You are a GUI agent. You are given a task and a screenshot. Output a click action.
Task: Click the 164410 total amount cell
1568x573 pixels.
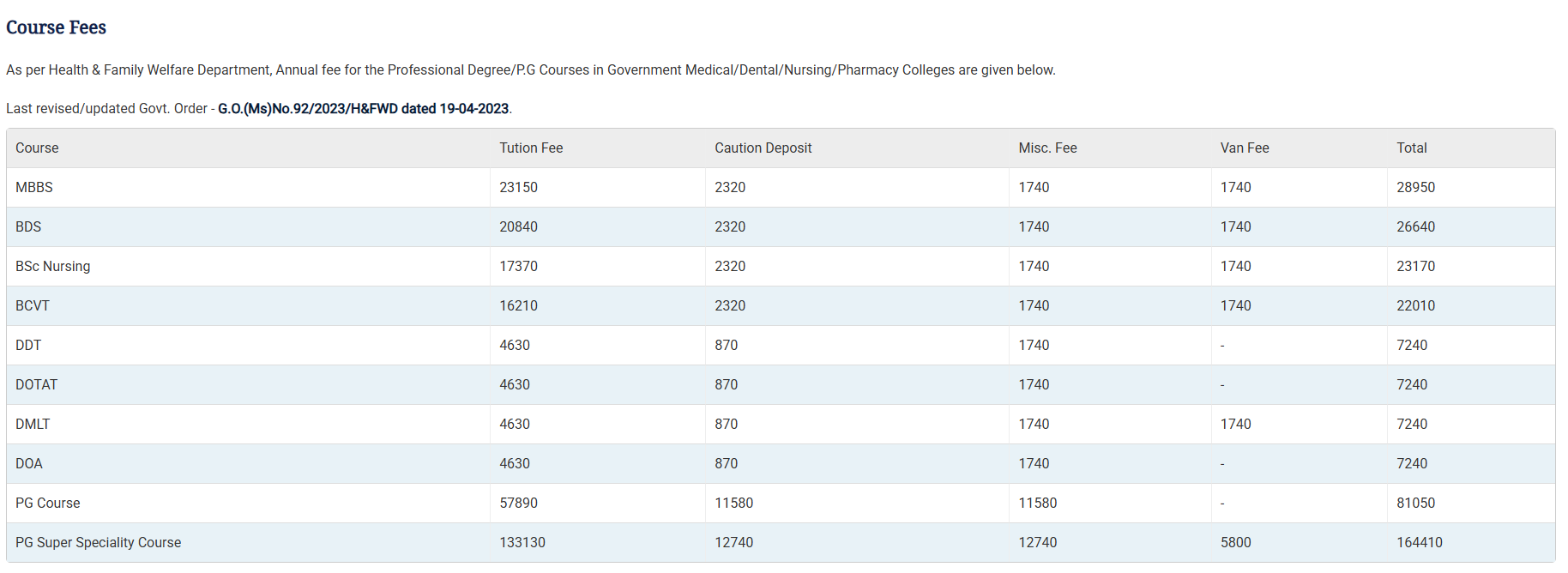point(1419,543)
